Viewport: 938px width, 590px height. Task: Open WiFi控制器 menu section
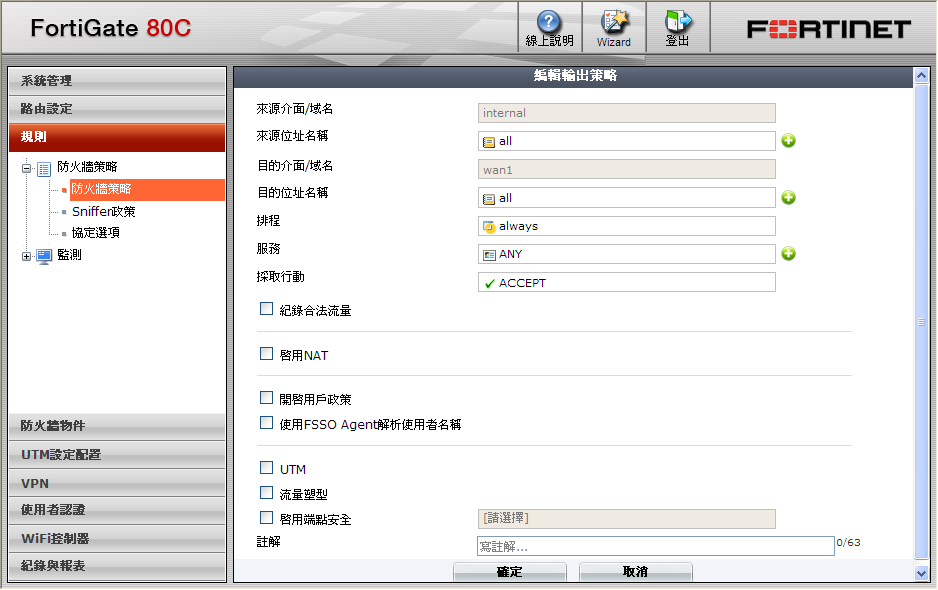[117, 539]
